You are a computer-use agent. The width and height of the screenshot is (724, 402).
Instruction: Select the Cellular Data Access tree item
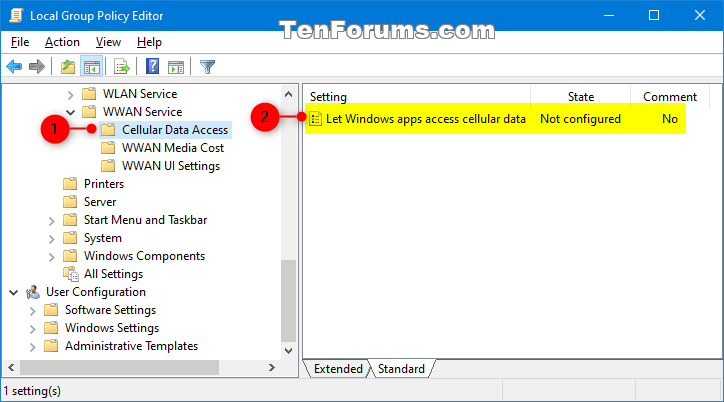[x=175, y=130]
